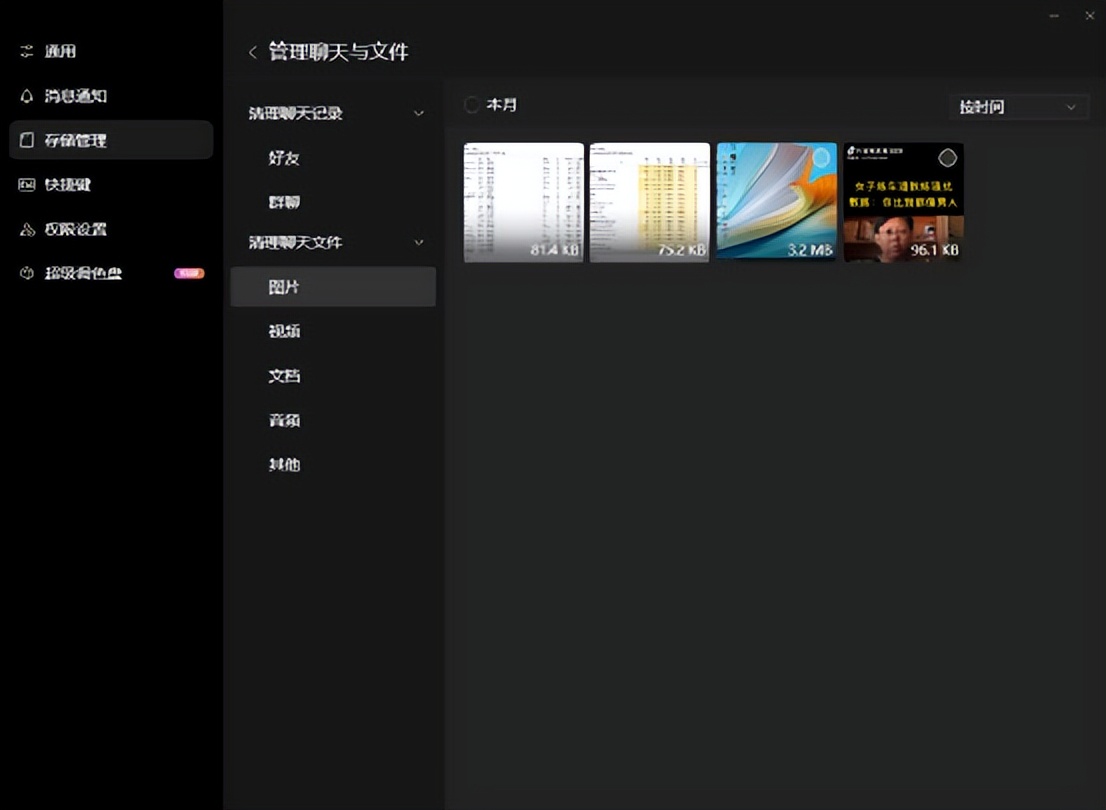Tick the selection circle on the 96.1 KB image
Screen dimensions: 1106x810
pyautogui.click(x=947, y=158)
